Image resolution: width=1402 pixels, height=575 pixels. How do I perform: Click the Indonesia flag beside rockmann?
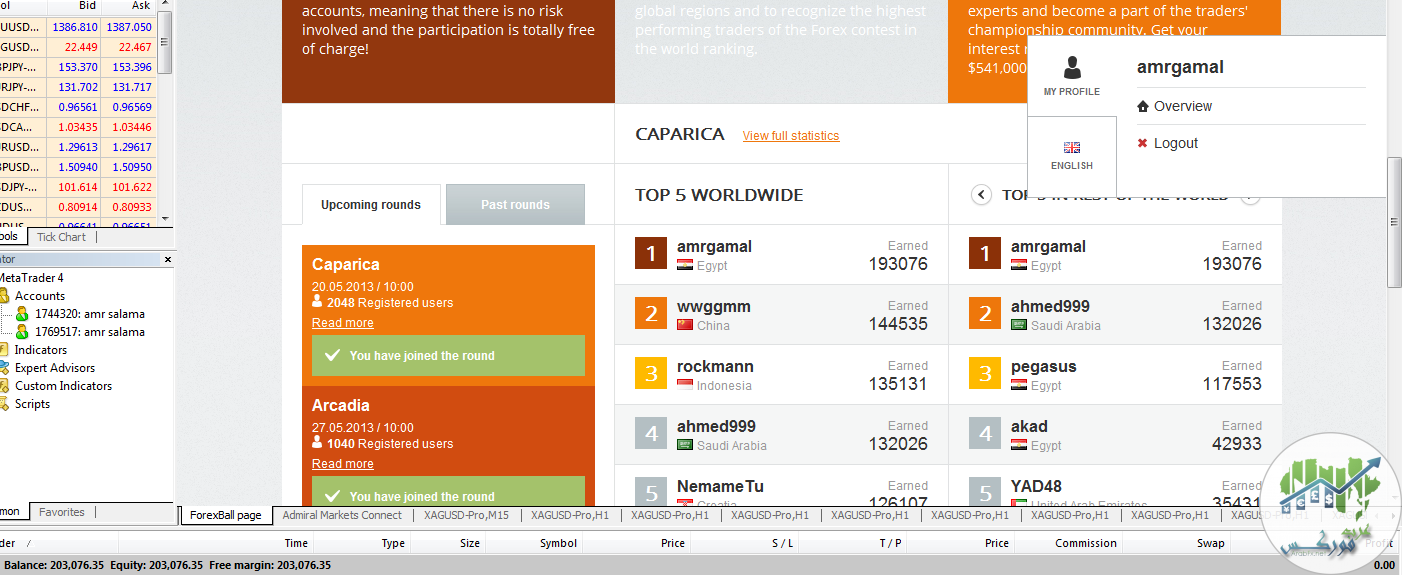[685, 385]
